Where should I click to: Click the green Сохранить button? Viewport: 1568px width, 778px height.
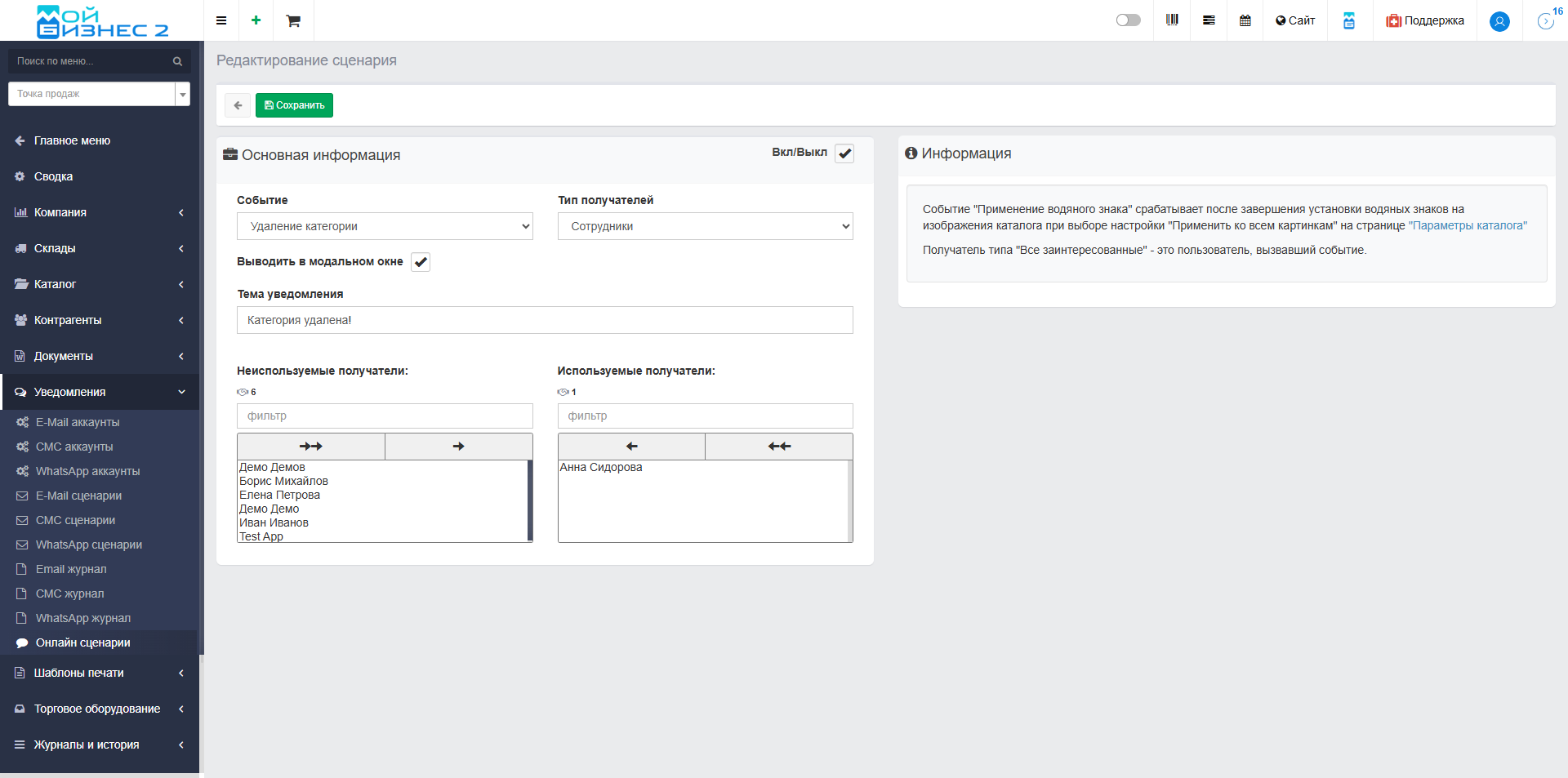click(x=294, y=105)
